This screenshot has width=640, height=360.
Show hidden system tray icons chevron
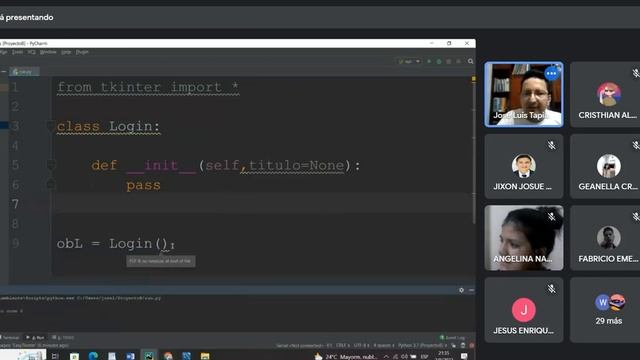point(386,356)
